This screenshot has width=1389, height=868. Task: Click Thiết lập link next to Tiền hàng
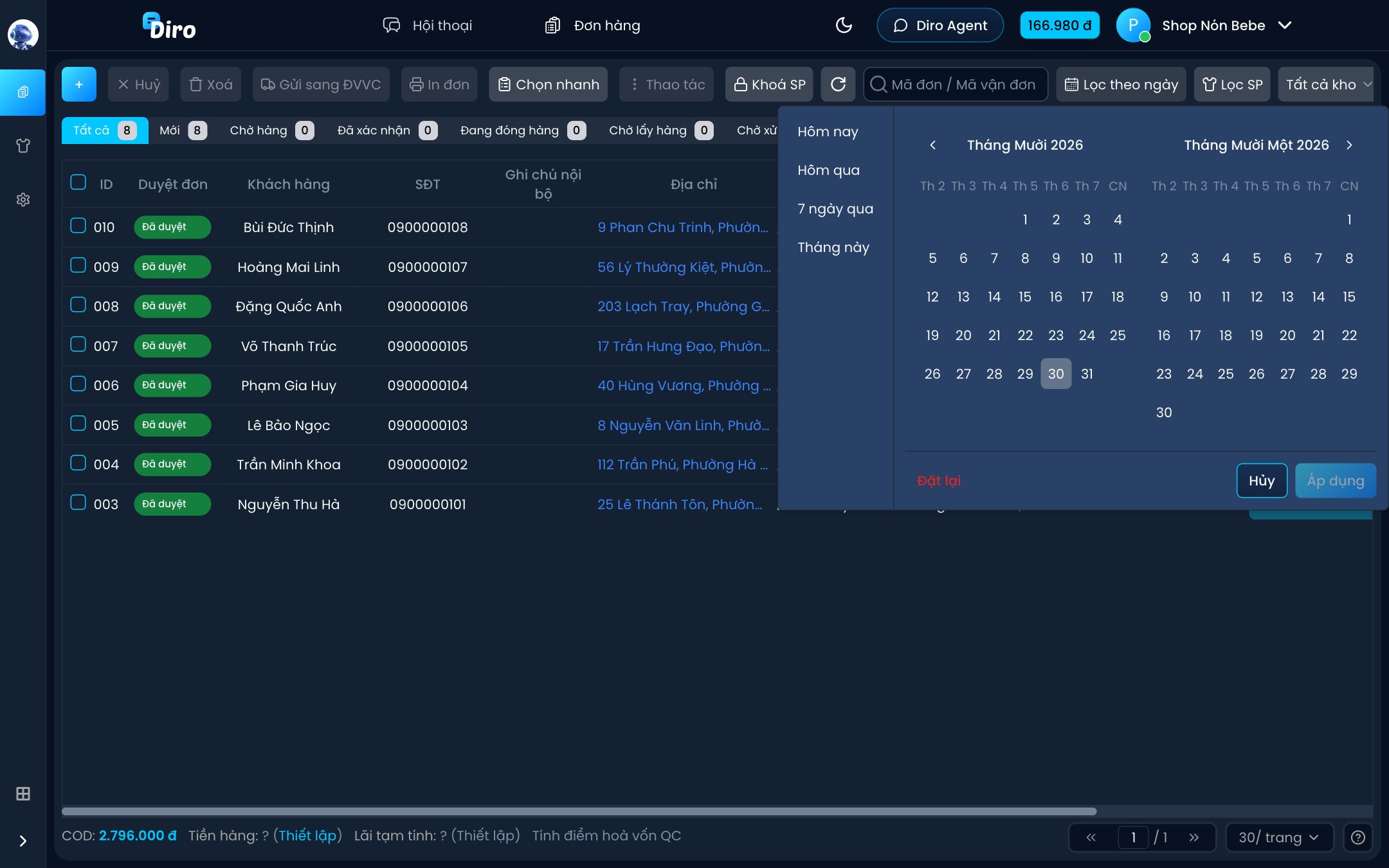[x=307, y=835]
